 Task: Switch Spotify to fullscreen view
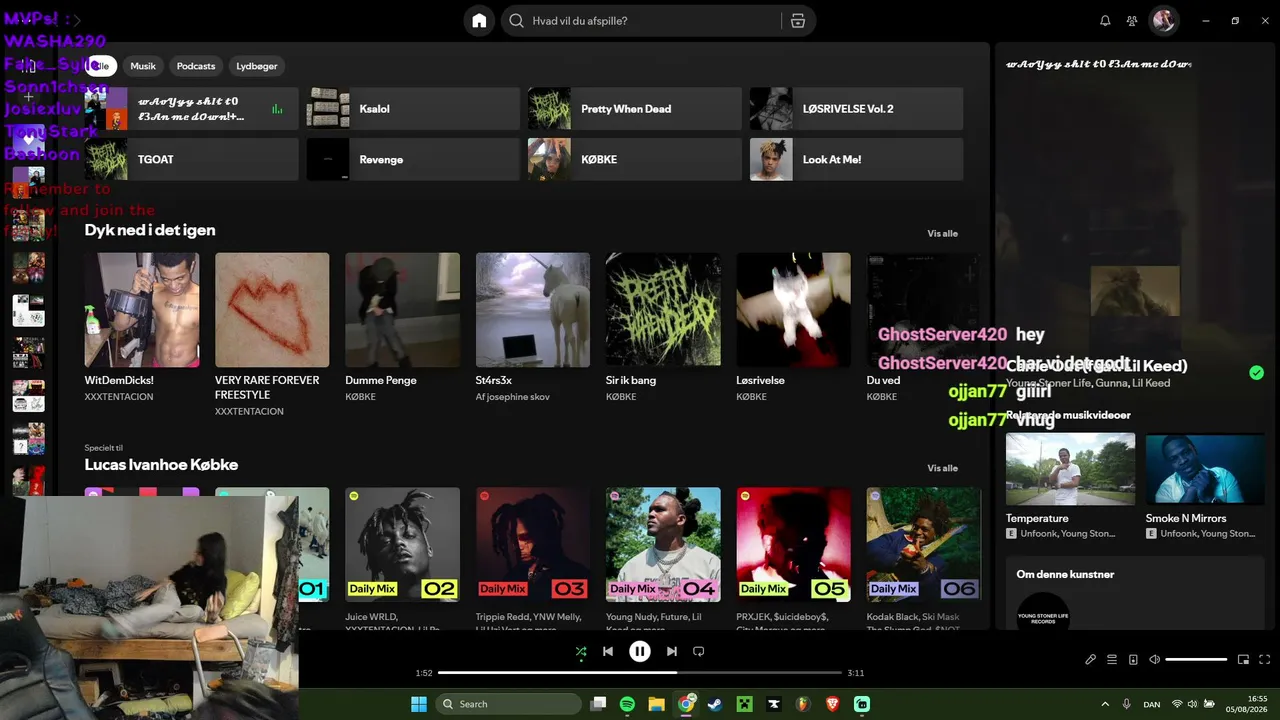1265,660
